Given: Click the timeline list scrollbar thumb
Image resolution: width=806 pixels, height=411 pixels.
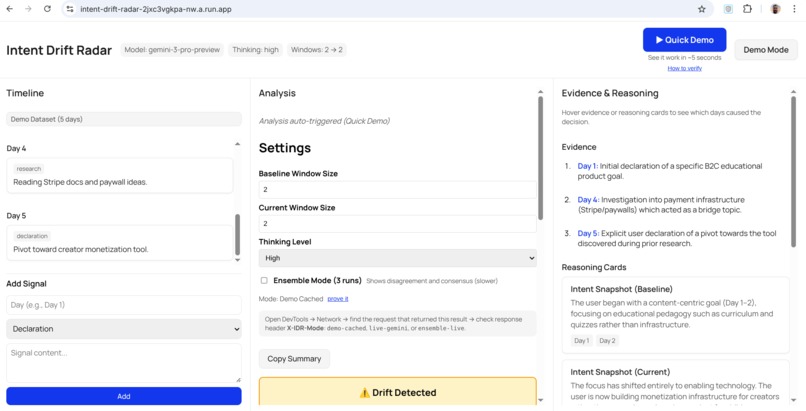Looking at the screenshot, I should 237,235.
